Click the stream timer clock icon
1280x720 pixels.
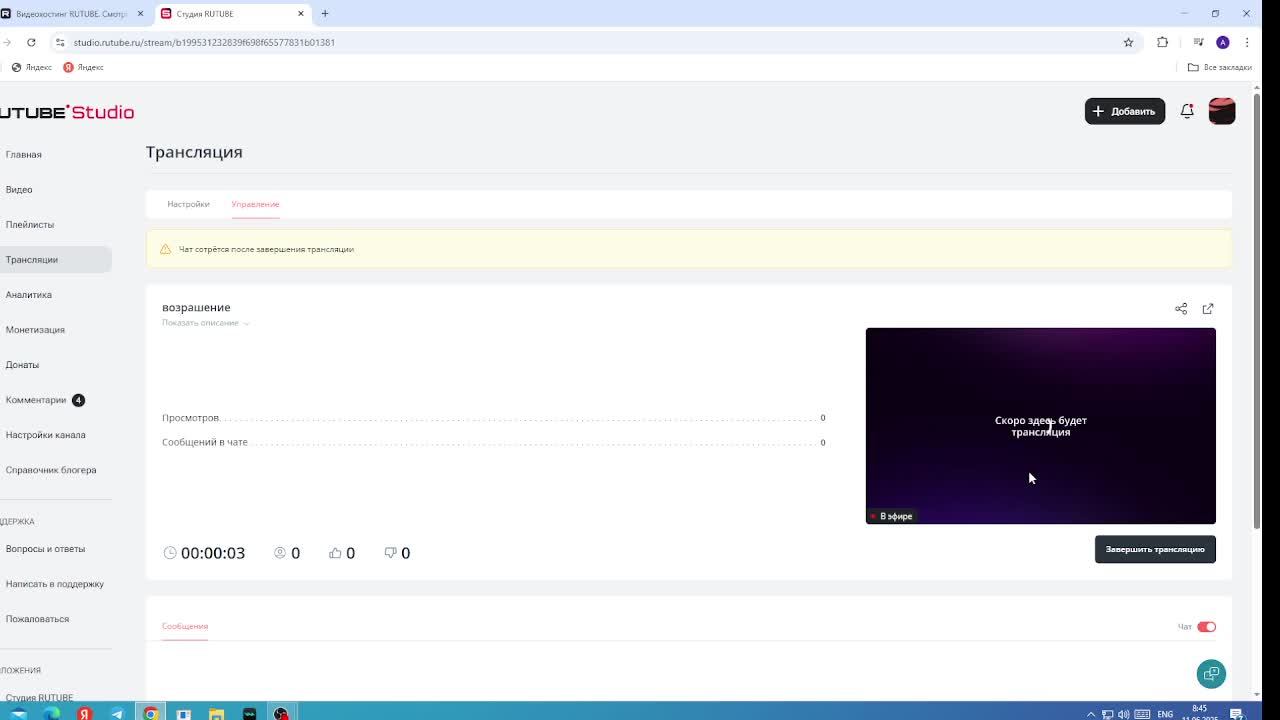tap(170, 553)
